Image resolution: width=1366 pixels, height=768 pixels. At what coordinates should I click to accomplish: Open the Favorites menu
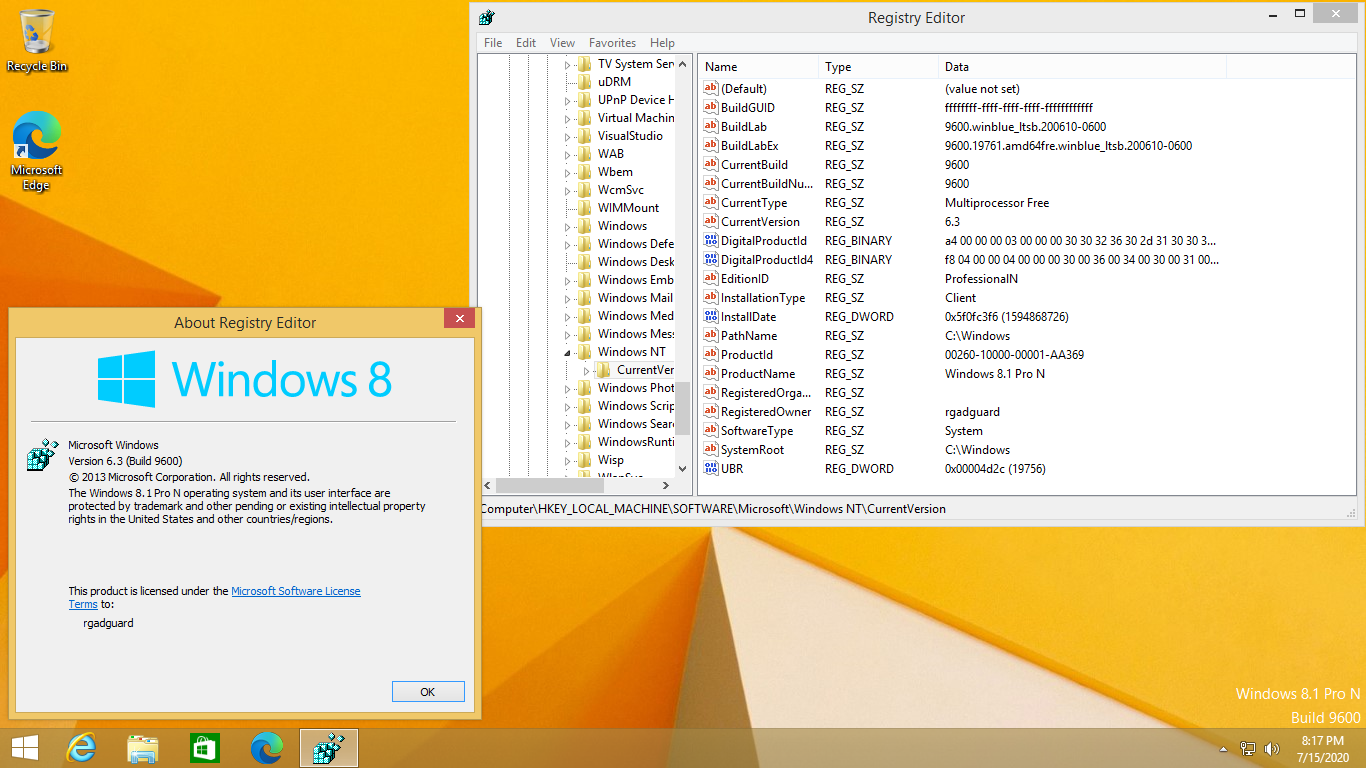pyautogui.click(x=612, y=43)
